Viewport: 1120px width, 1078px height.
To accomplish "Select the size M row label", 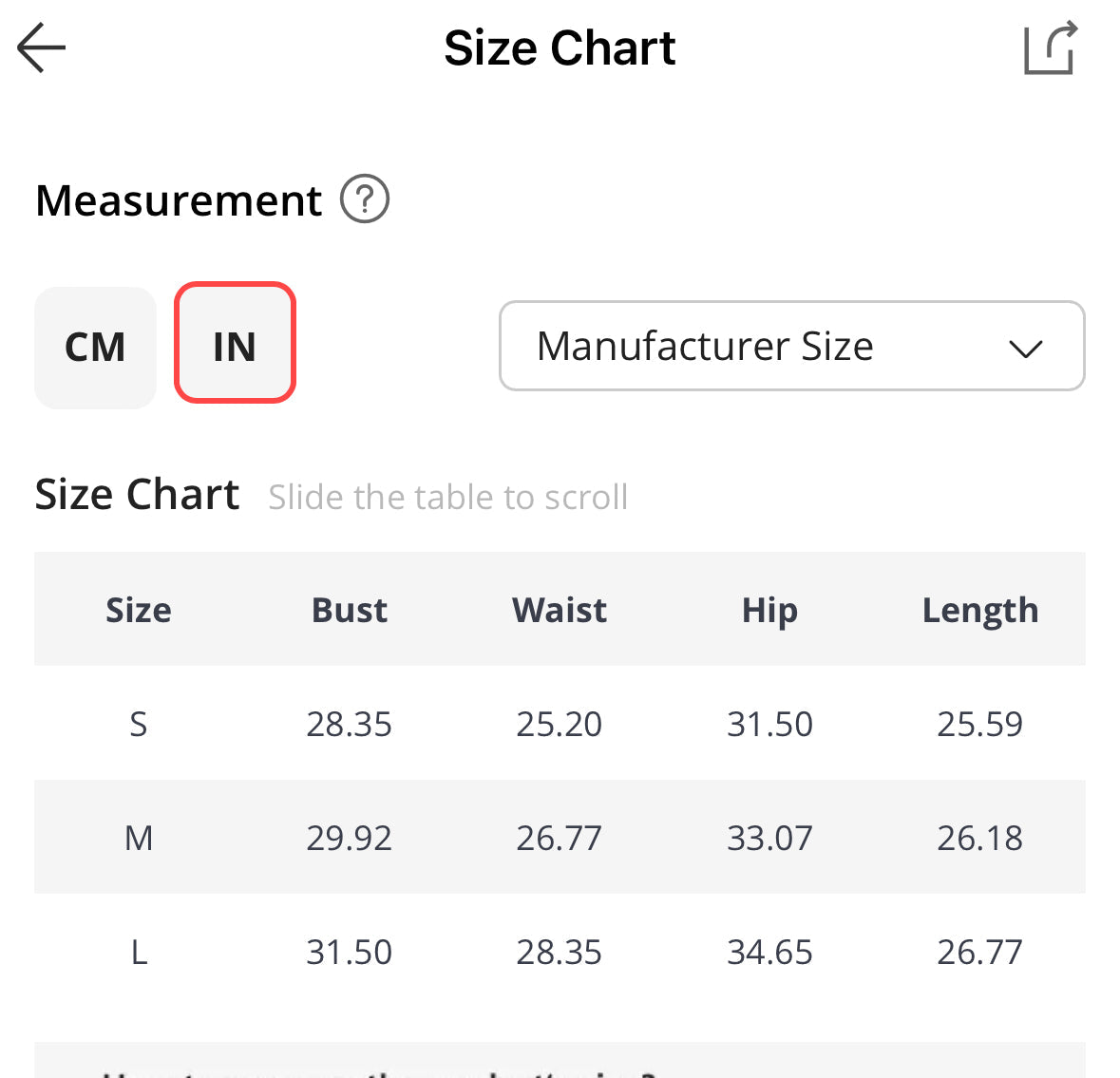I will point(139,838).
